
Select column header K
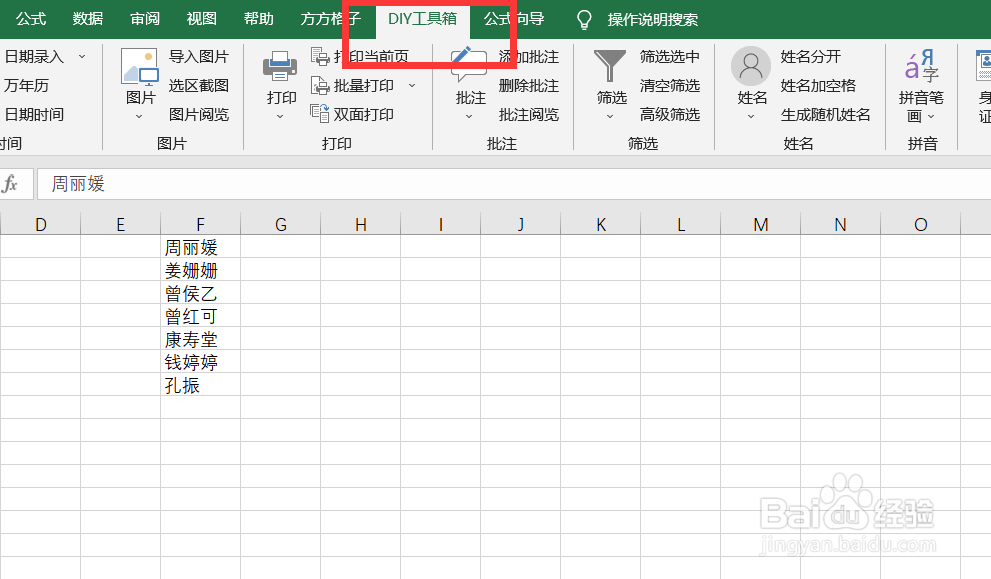point(600,224)
